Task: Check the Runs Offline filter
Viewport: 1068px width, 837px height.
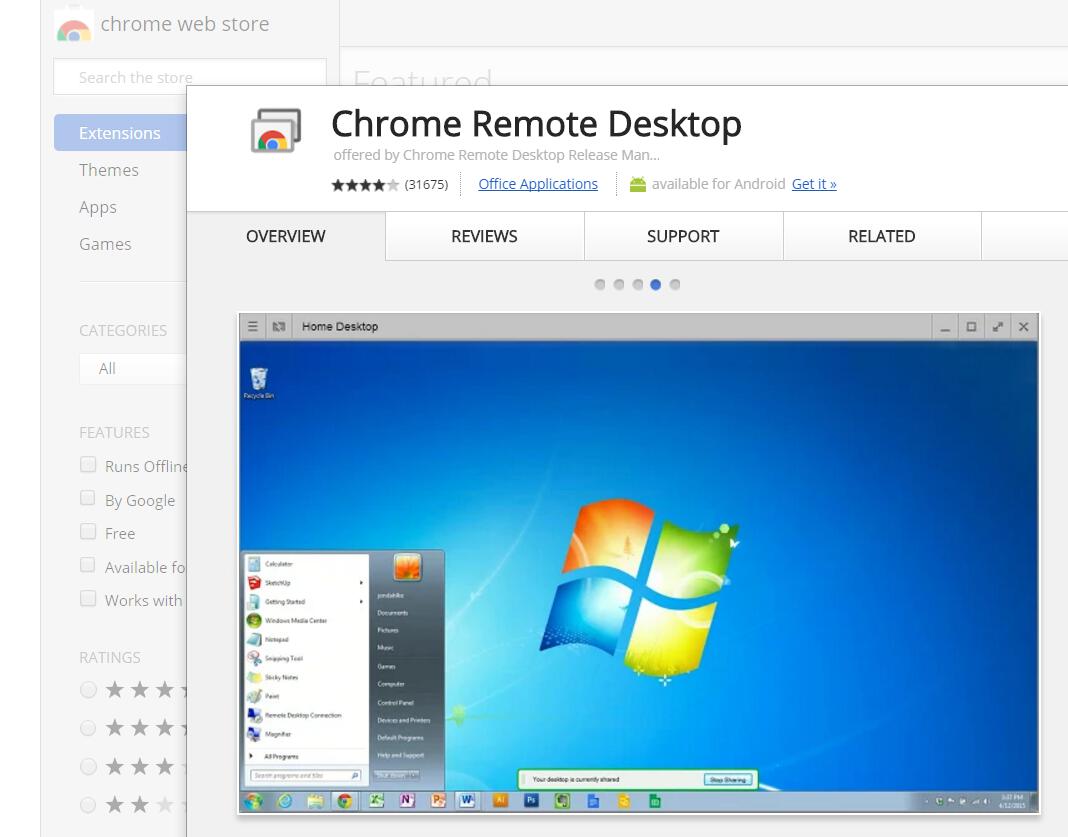Action: click(88, 465)
